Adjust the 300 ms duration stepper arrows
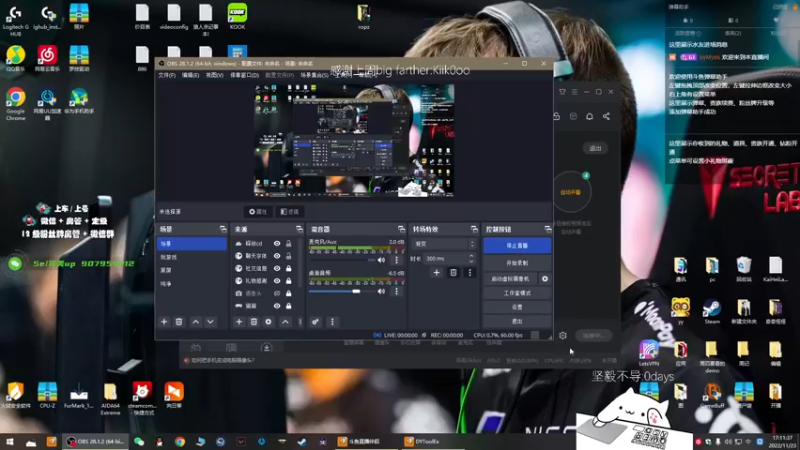 pos(471,259)
